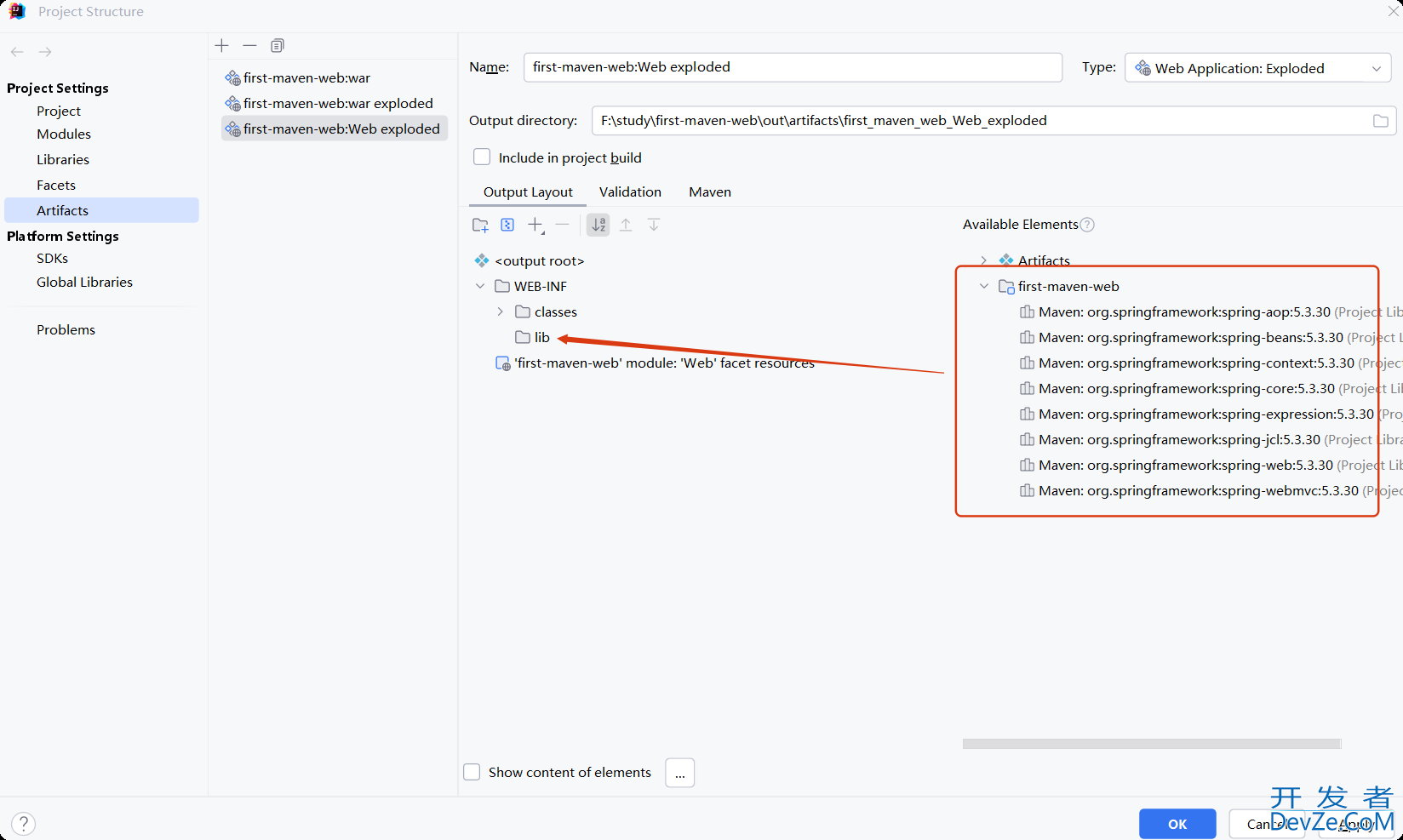Click the Add Copy Of plus icon
Image resolution: width=1403 pixels, height=840 pixels.
[535, 225]
